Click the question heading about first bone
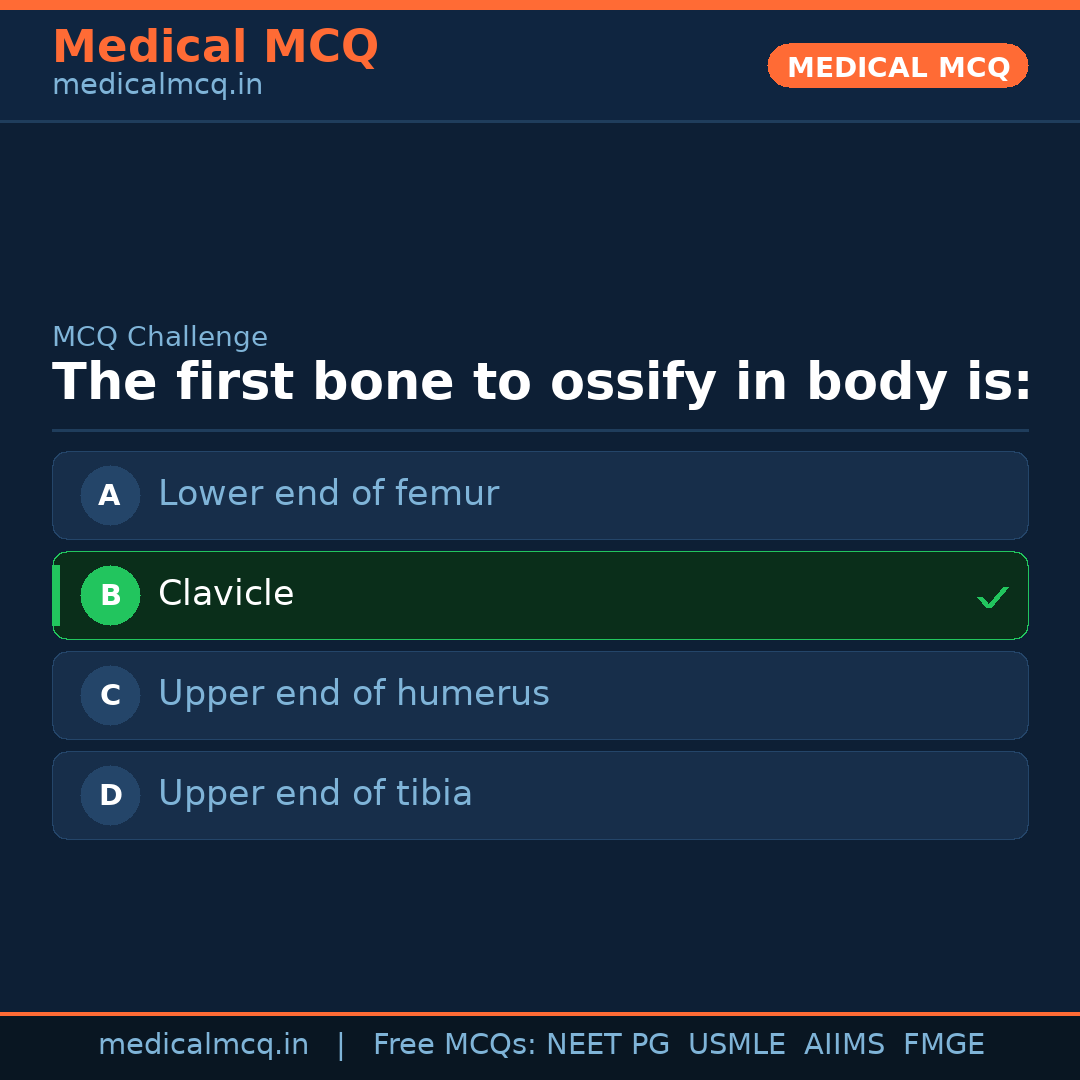The height and width of the screenshot is (1080, 1080). [x=541, y=383]
